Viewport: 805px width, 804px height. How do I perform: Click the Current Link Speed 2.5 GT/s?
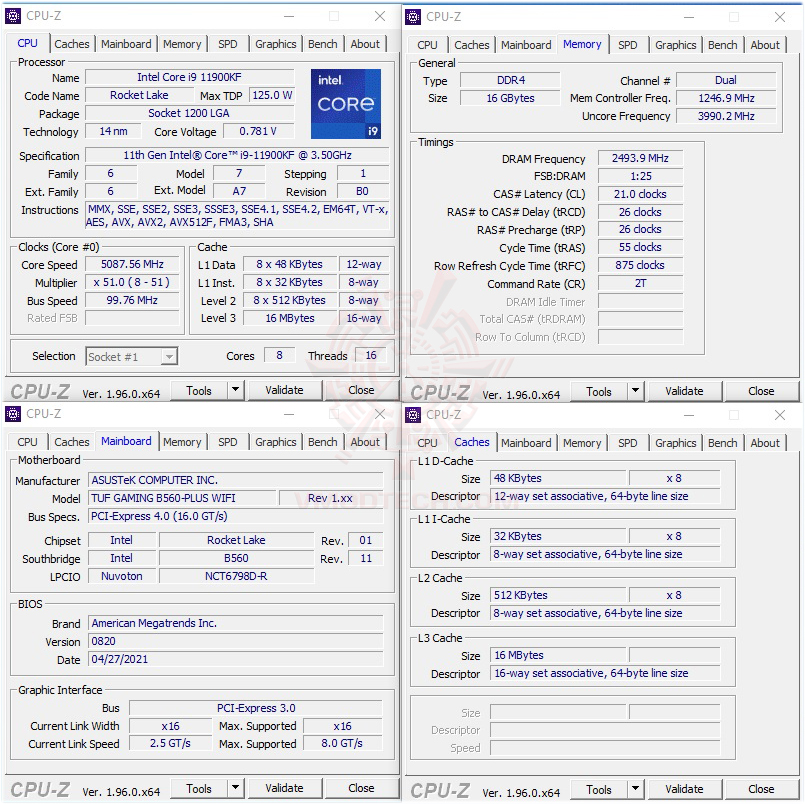(x=170, y=743)
